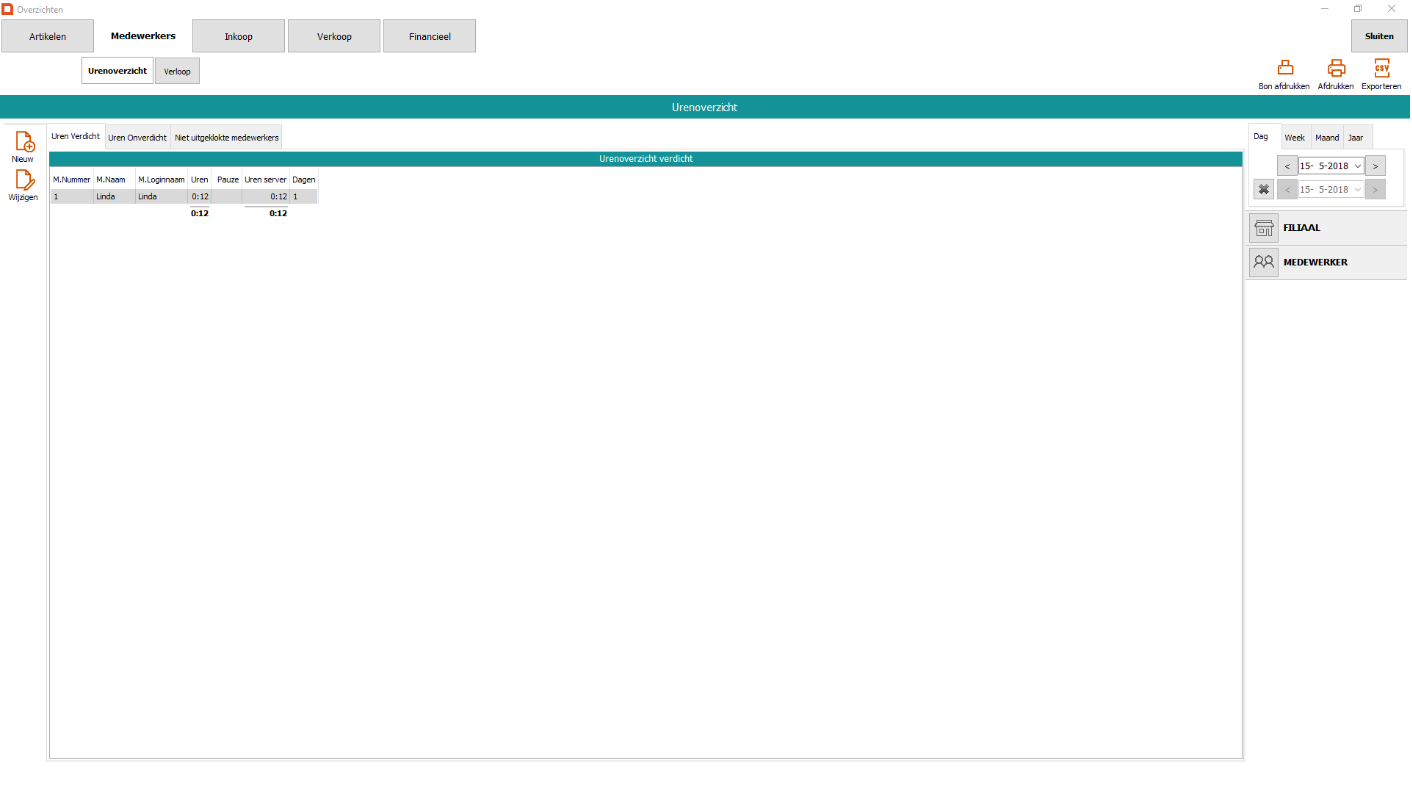
Task: Click the Wijzigen edit icon
Action: pos(24,180)
